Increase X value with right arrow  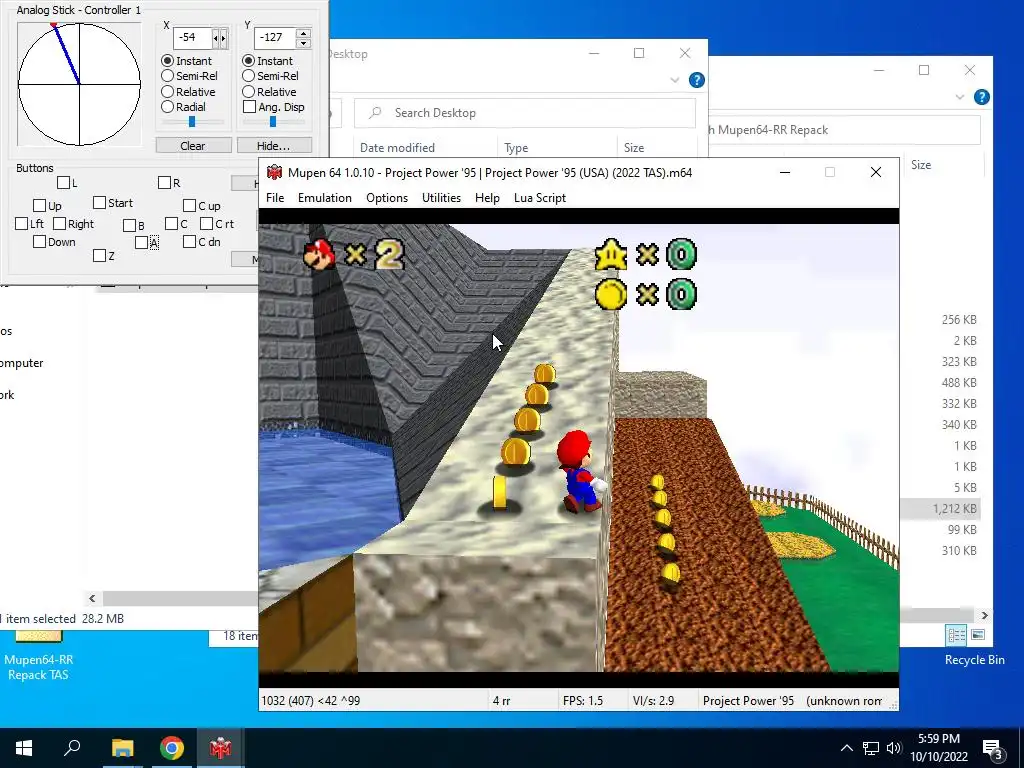click(x=223, y=38)
